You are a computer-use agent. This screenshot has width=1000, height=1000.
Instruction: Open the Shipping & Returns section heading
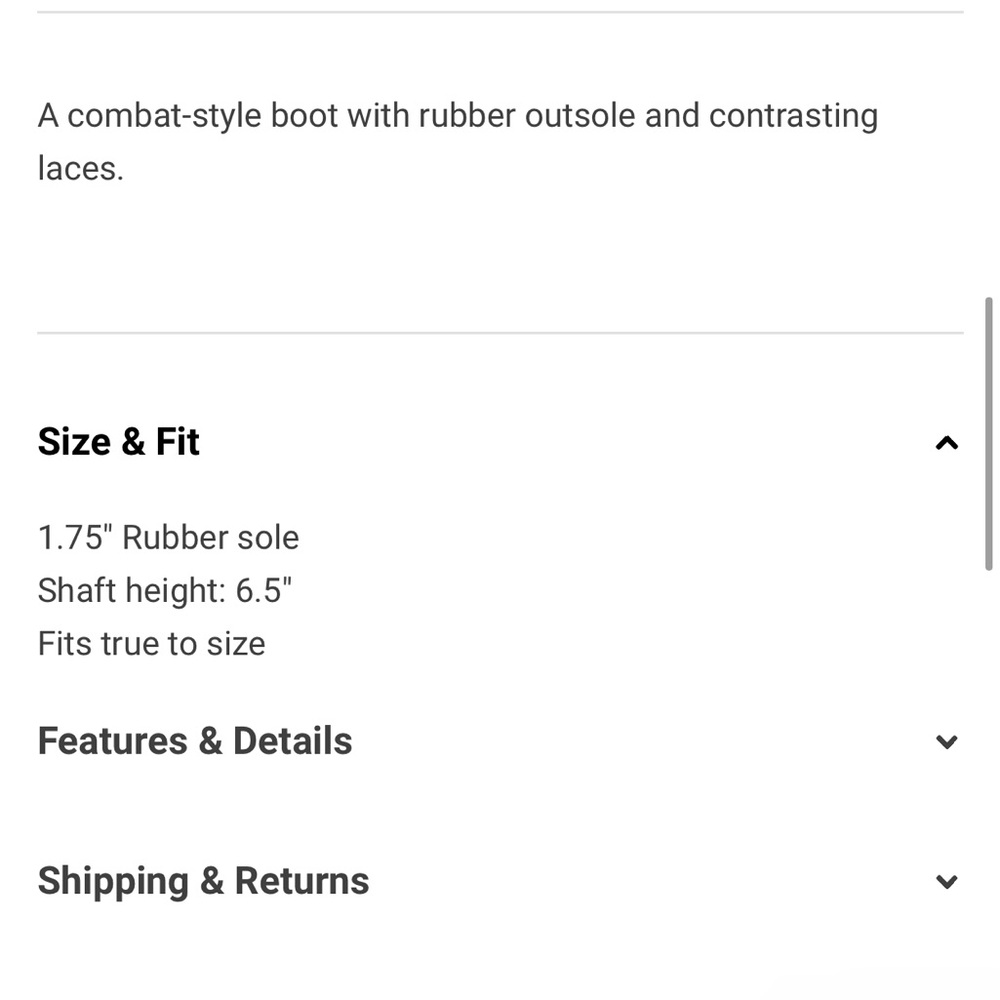point(203,881)
